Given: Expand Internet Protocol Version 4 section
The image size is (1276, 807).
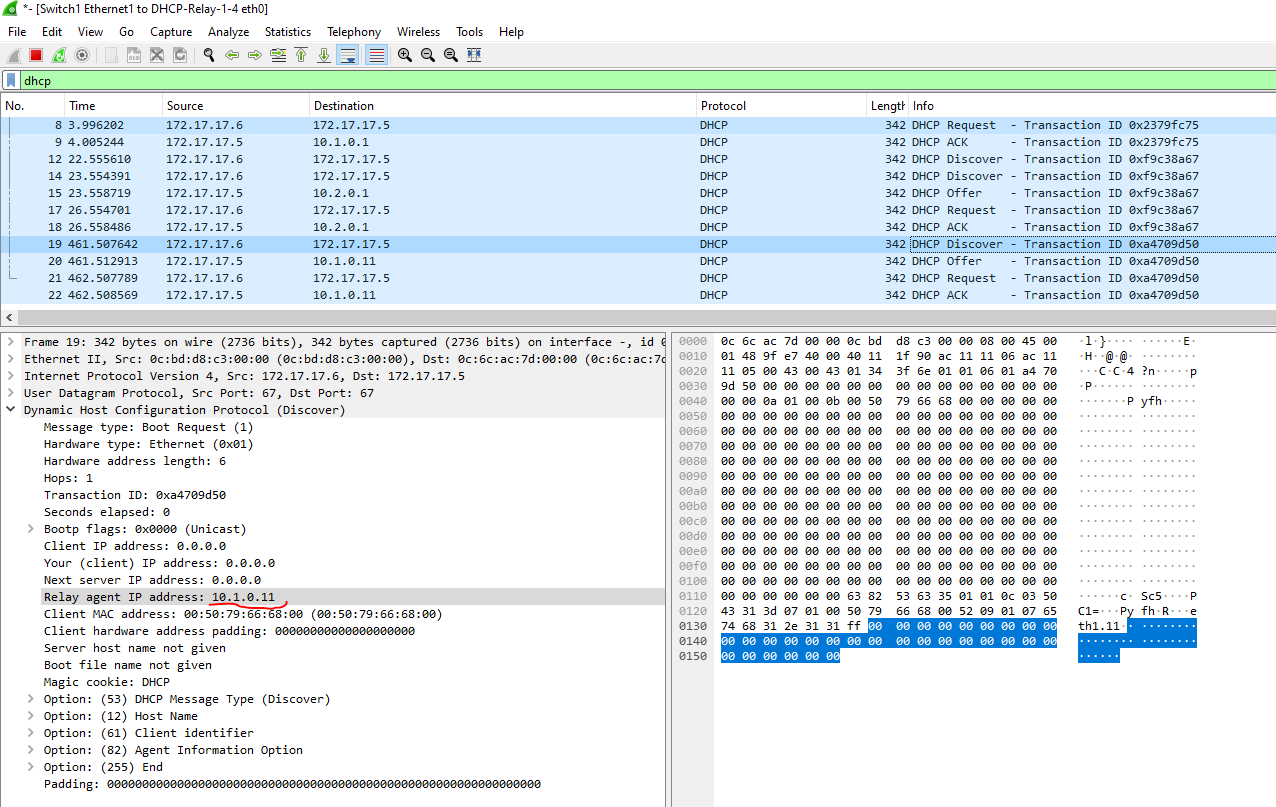Looking at the screenshot, I should tap(11, 376).
